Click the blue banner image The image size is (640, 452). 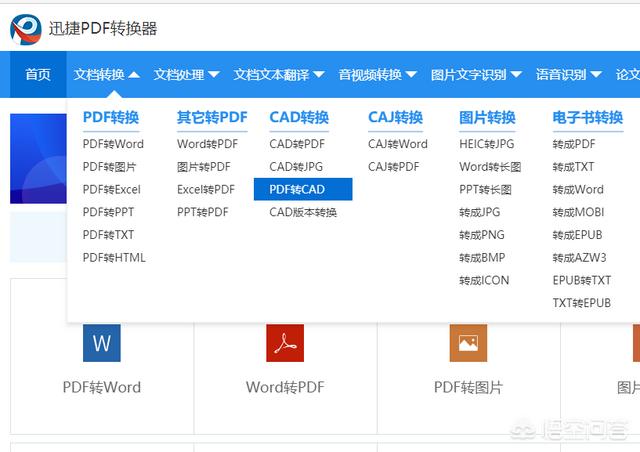point(38,158)
